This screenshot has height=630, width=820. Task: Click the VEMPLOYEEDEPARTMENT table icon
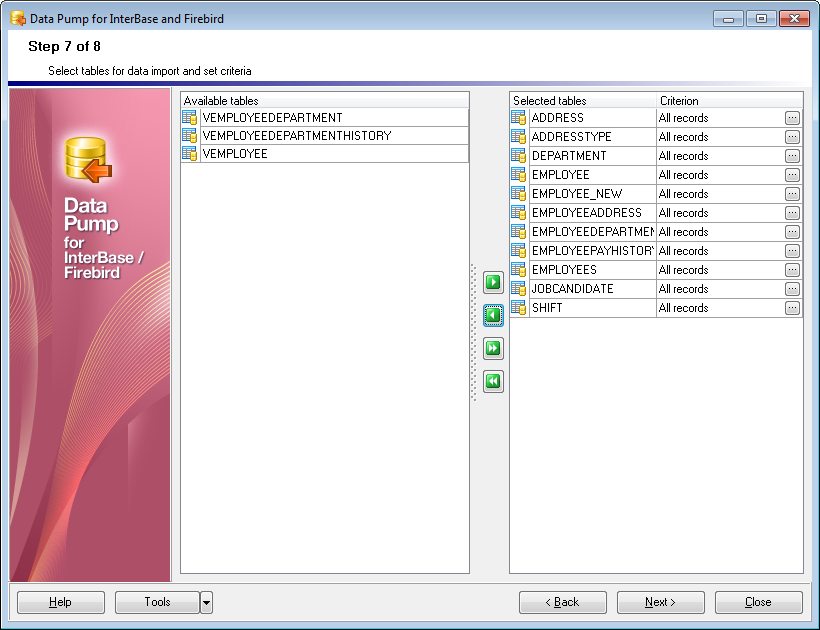(x=190, y=117)
